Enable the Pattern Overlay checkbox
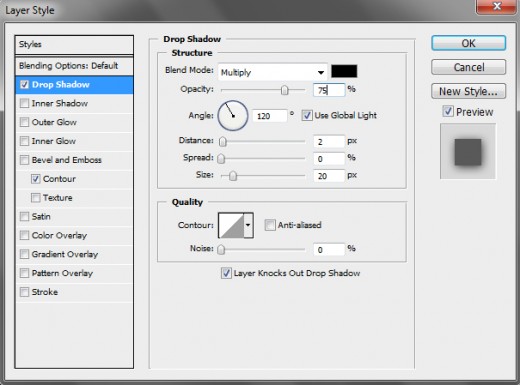 click(x=24, y=273)
